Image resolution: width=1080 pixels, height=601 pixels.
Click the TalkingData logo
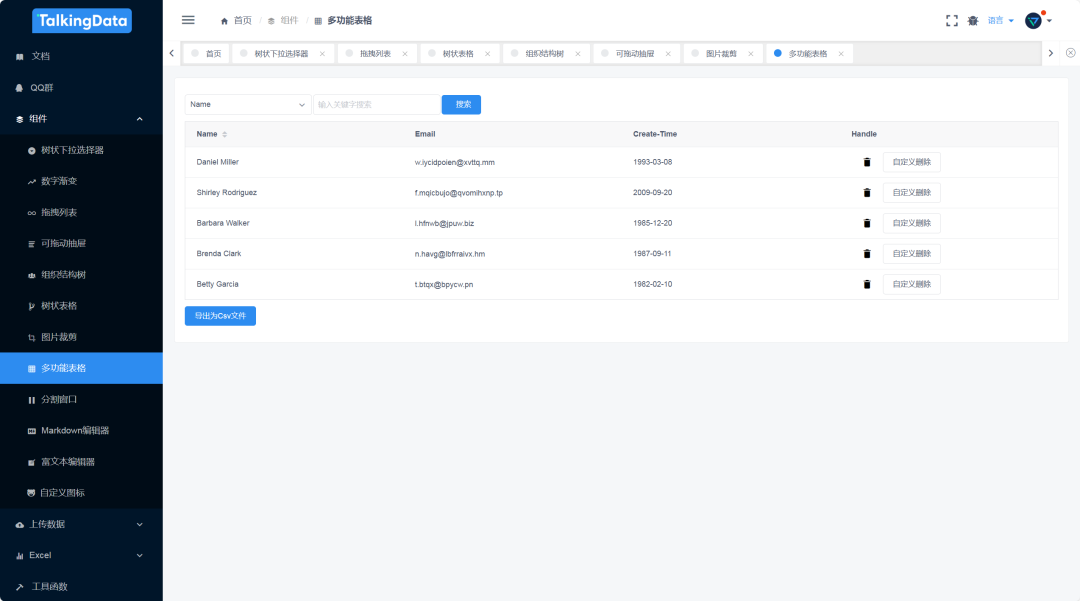point(82,21)
